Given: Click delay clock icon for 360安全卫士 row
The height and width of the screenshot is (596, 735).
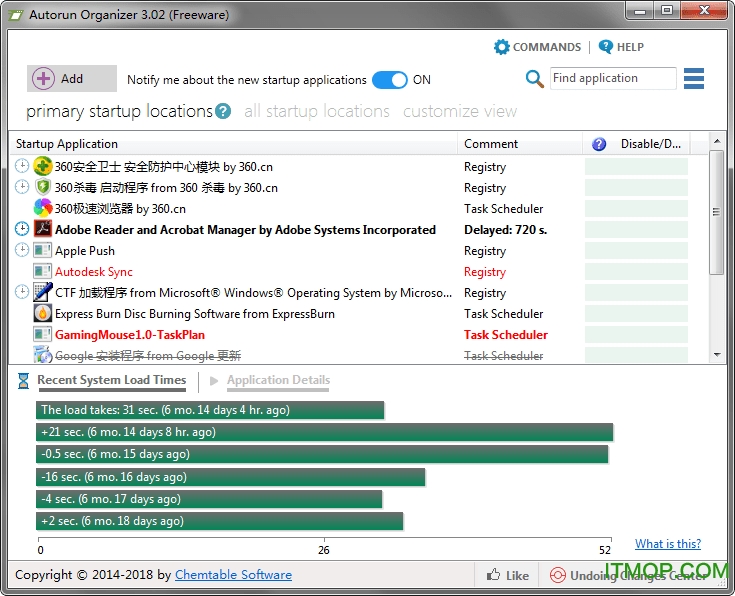Looking at the screenshot, I should (x=22, y=166).
